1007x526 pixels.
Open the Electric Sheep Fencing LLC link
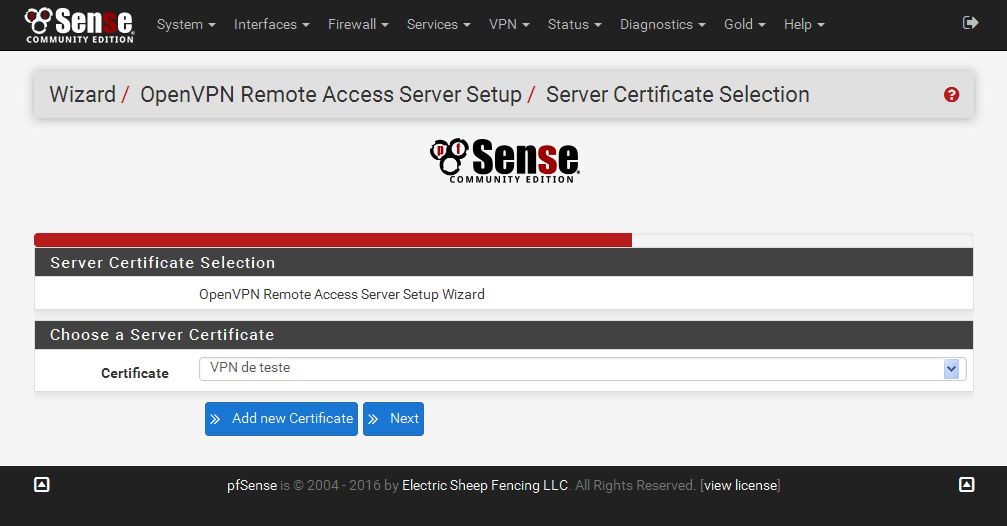point(485,486)
